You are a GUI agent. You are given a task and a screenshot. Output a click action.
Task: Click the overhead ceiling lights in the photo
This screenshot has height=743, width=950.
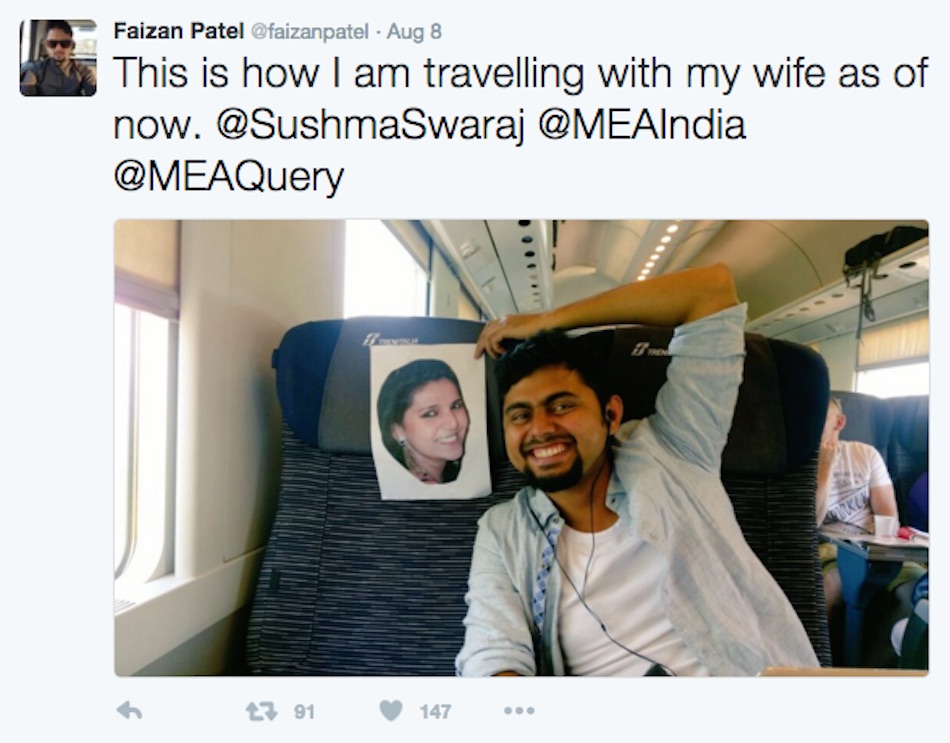coord(659,248)
